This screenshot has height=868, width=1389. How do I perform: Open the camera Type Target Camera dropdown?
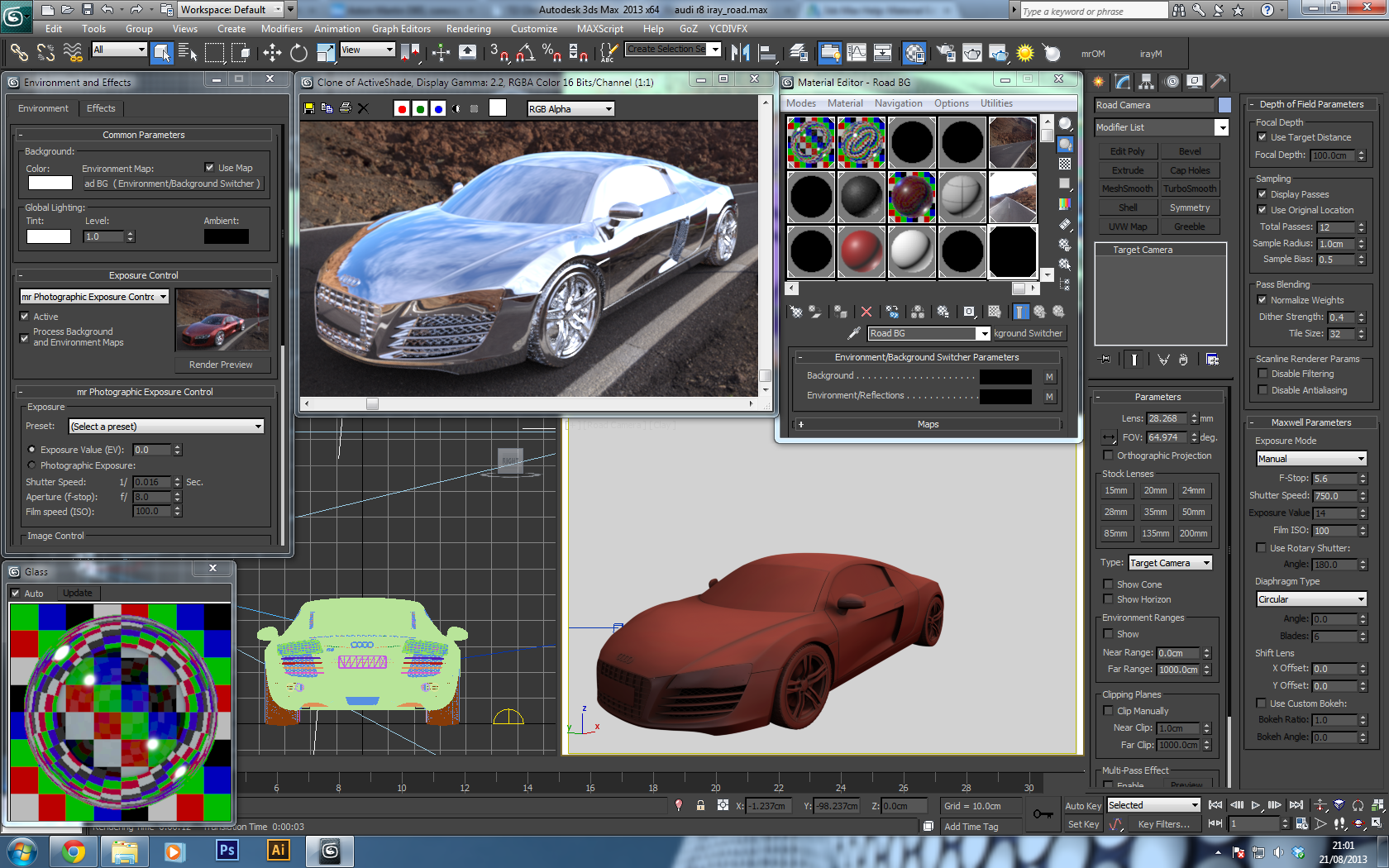coord(1170,563)
